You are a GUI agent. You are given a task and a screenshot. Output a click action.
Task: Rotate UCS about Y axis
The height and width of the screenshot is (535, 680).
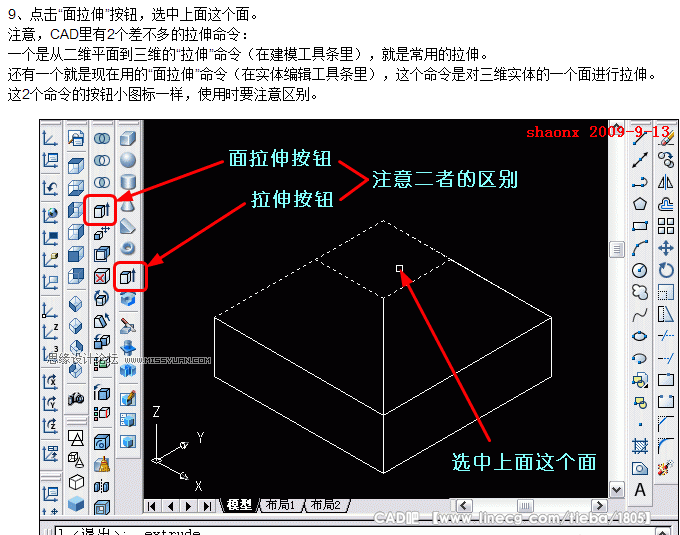coord(50,404)
